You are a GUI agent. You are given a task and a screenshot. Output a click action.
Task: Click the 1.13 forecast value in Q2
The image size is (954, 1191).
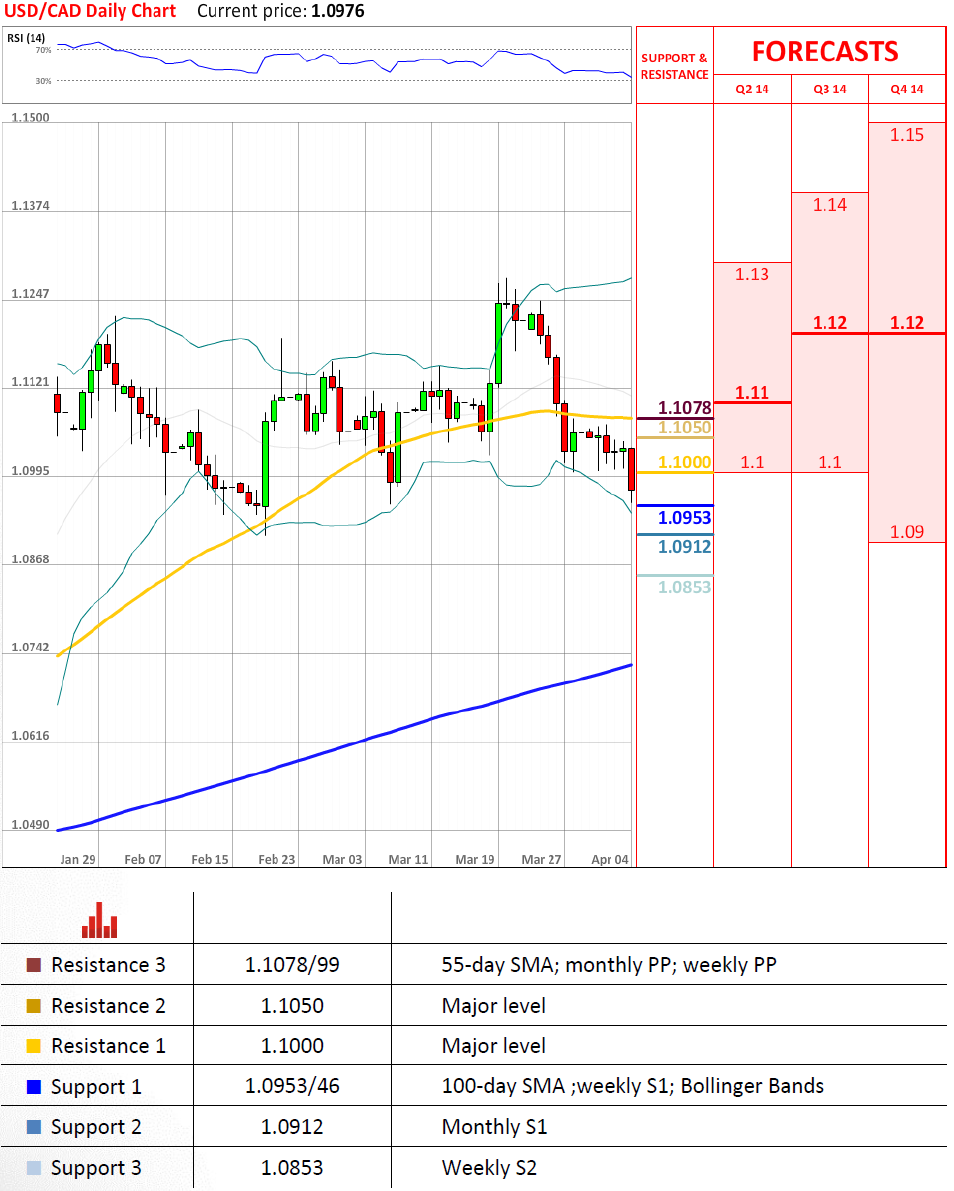(752, 274)
